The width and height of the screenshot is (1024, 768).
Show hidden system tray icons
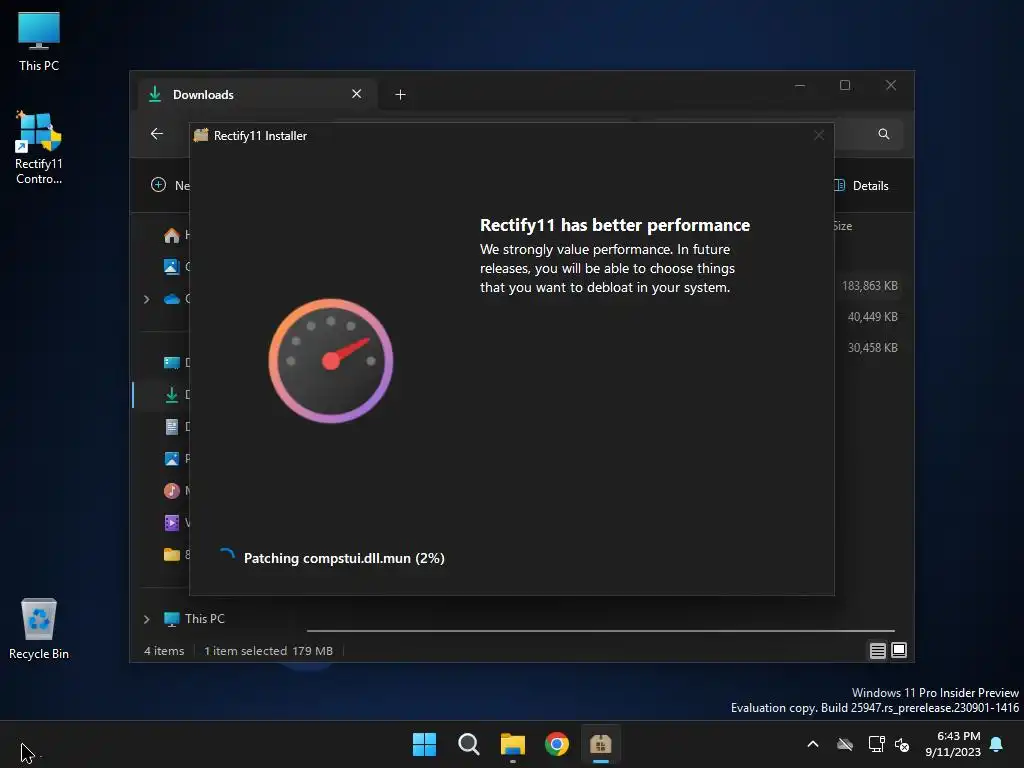[x=813, y=744]
